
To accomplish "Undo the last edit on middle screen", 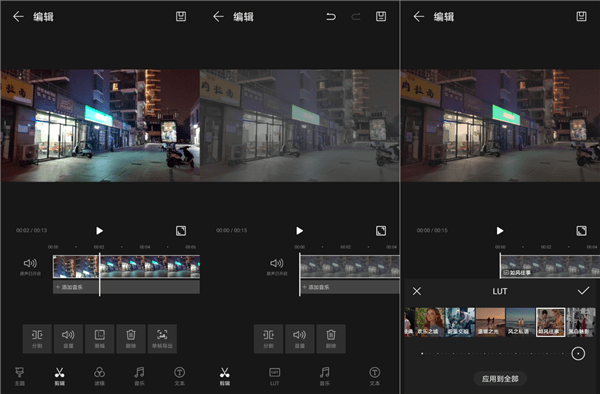I will [331, 16].
